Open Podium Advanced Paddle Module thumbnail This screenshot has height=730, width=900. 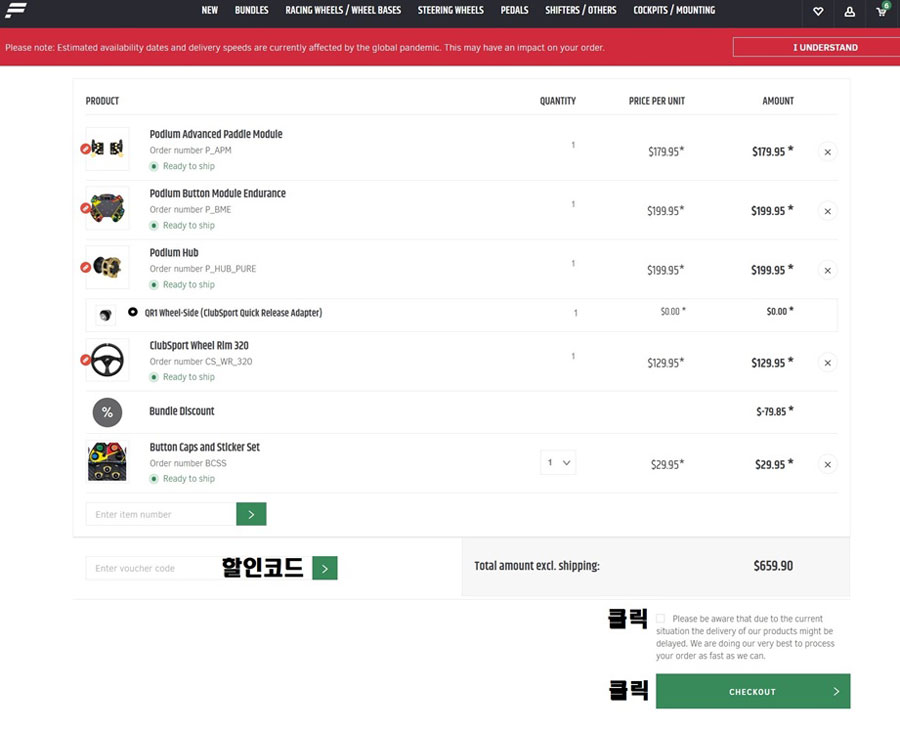(107, 149)
